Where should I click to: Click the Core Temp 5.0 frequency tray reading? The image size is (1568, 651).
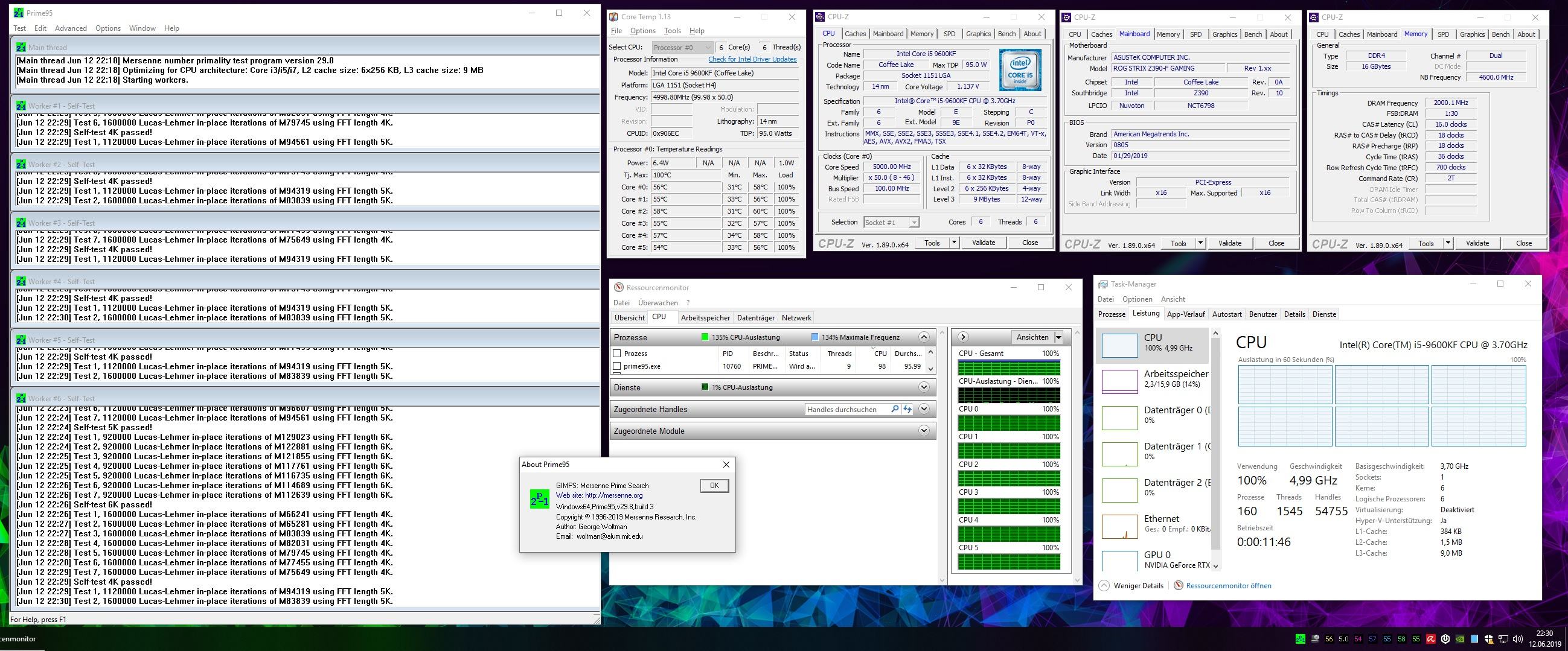click(x=1343, y=639)
